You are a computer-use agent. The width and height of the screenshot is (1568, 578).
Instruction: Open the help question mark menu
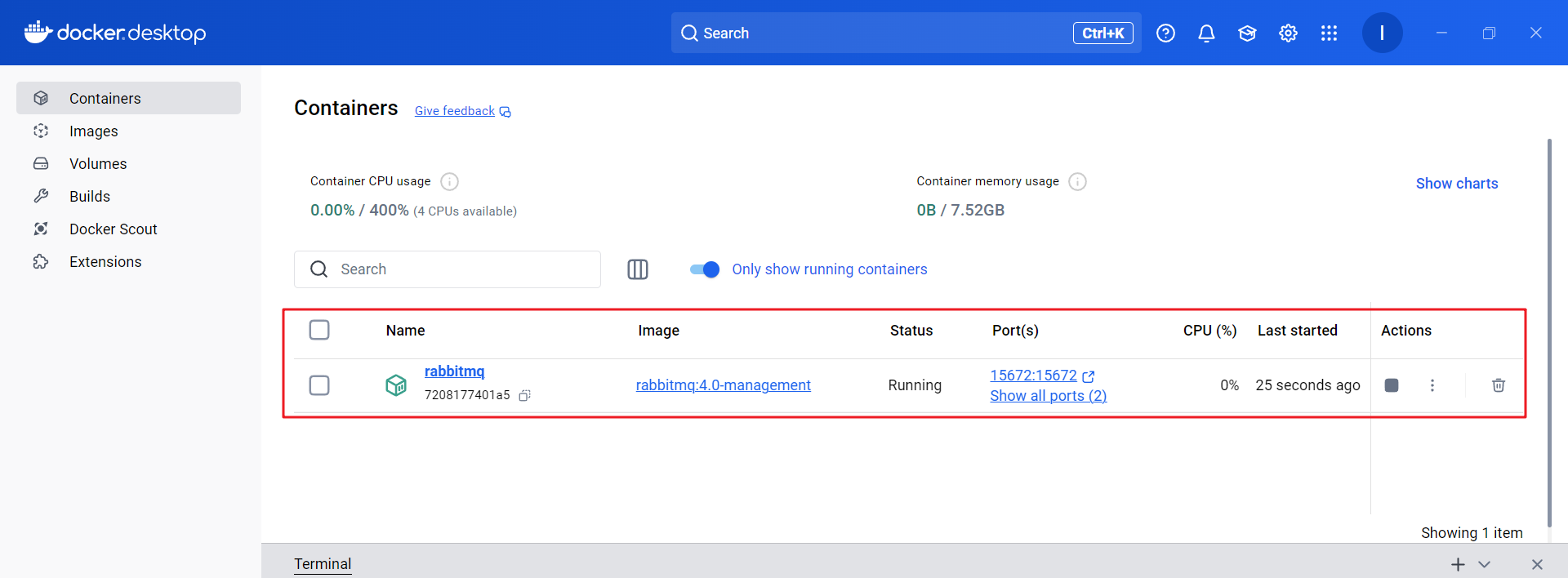(x=1165, y=33)
